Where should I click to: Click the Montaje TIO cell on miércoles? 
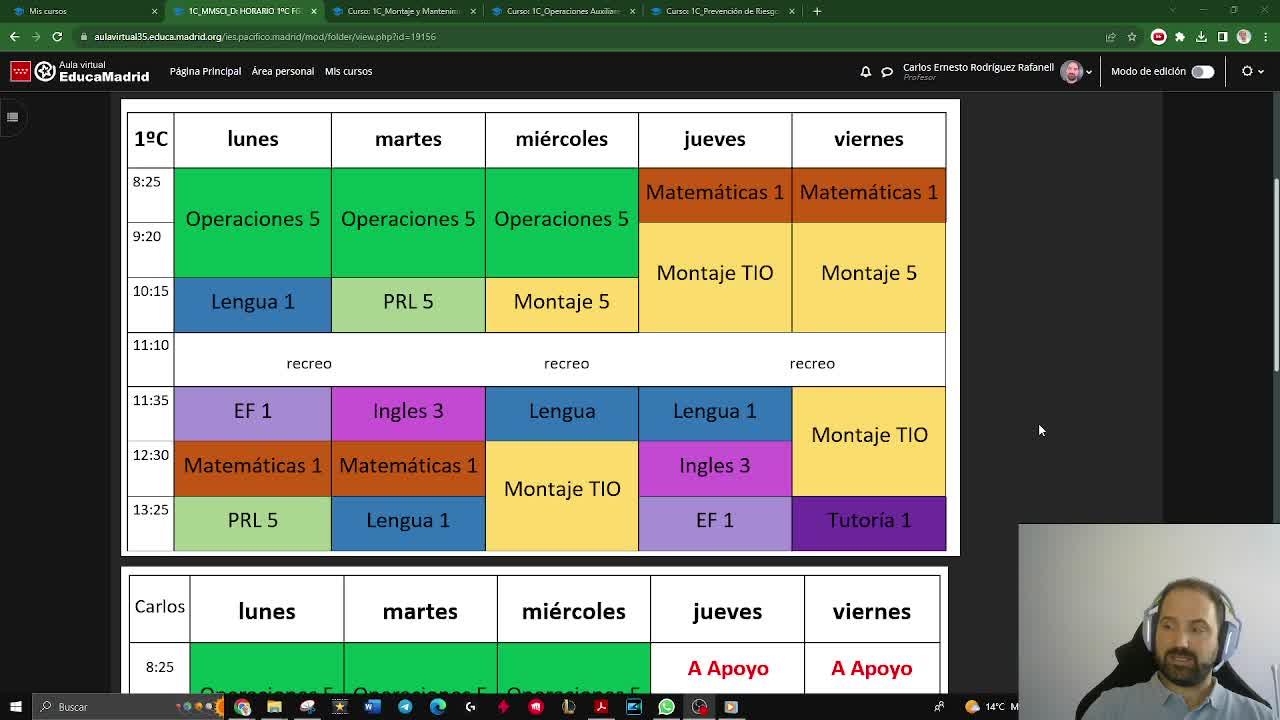tap(562, 495)
